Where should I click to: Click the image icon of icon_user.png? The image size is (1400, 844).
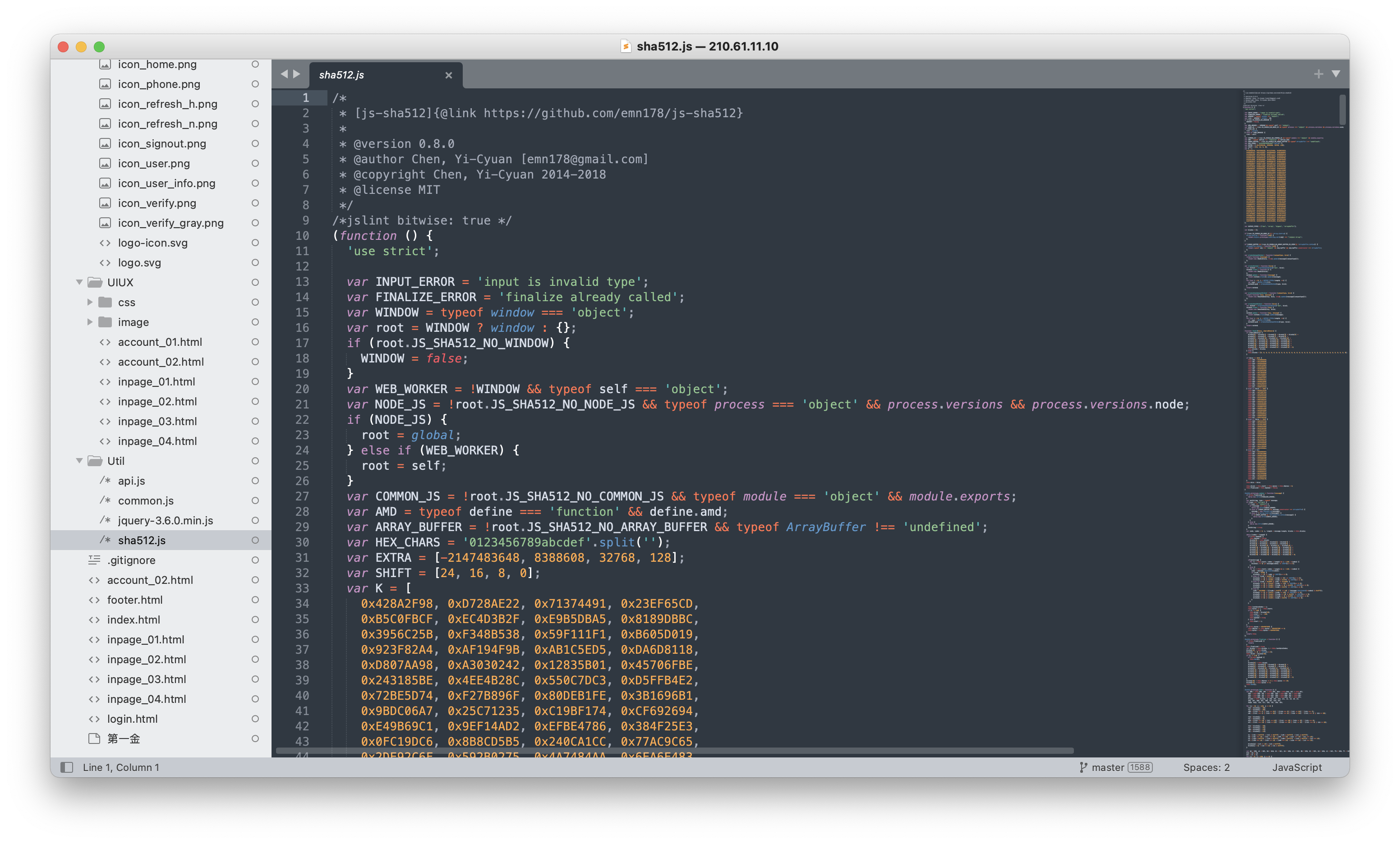[x=105, y=164]
